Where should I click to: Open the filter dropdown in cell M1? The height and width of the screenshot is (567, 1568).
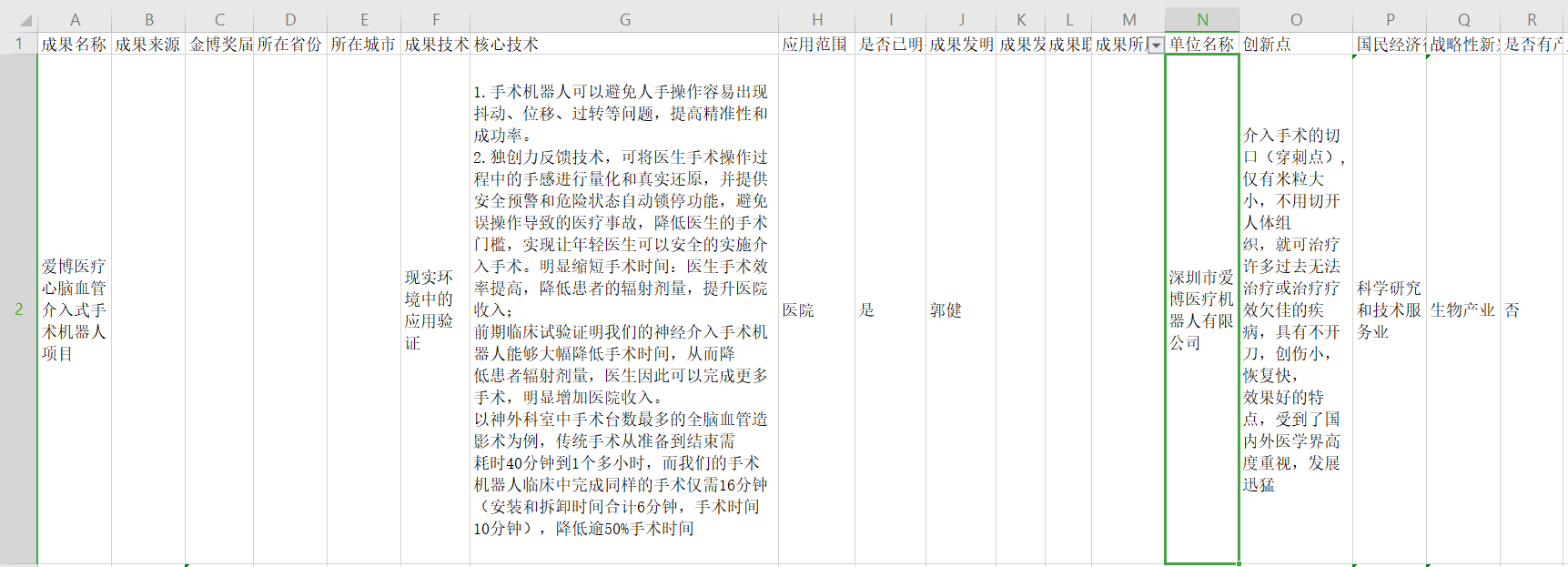pos(1156,45)
